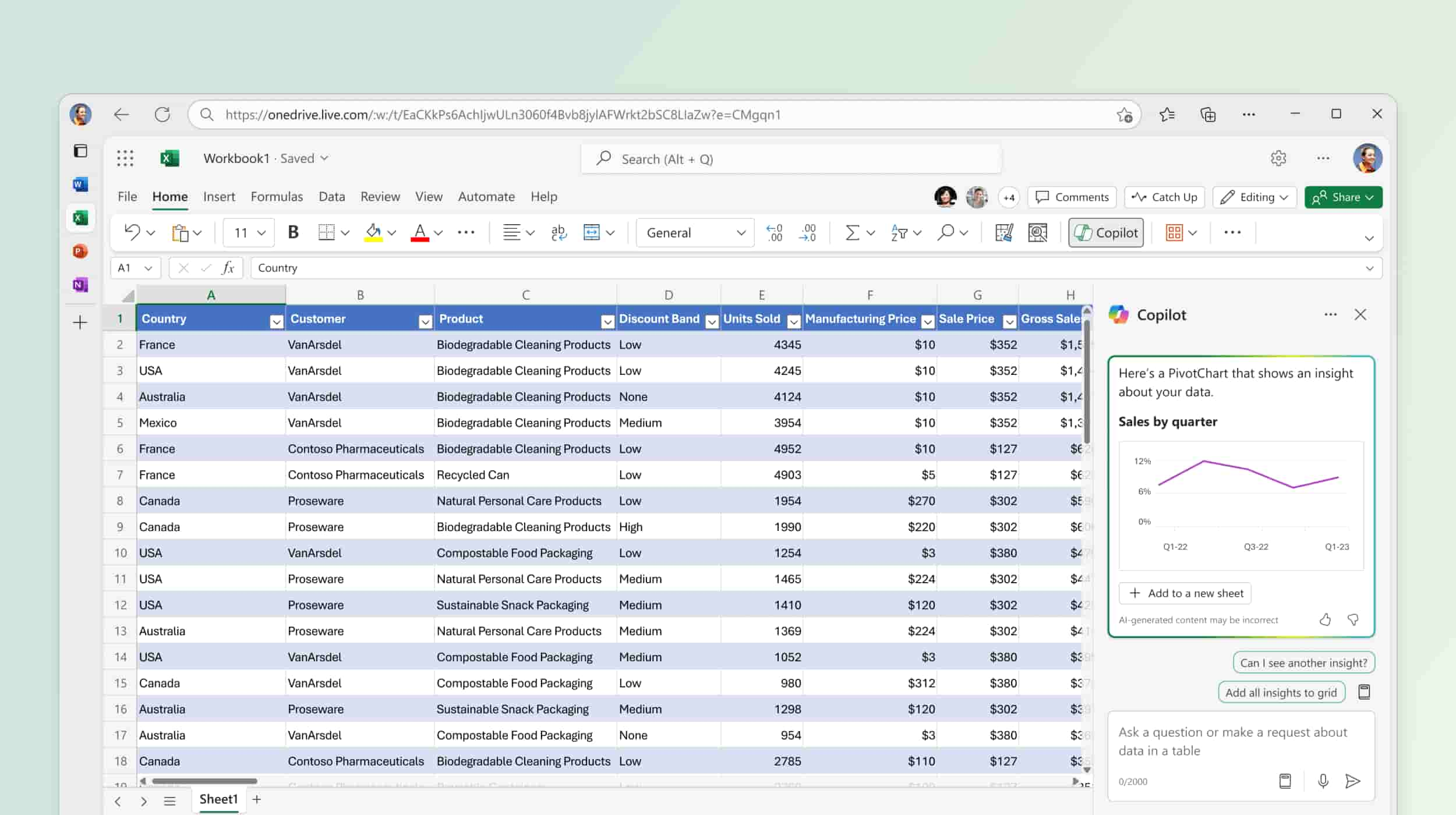The image size is (1456, 815).
Task: Click the Find and Select icon
Action: coord(949,232)
